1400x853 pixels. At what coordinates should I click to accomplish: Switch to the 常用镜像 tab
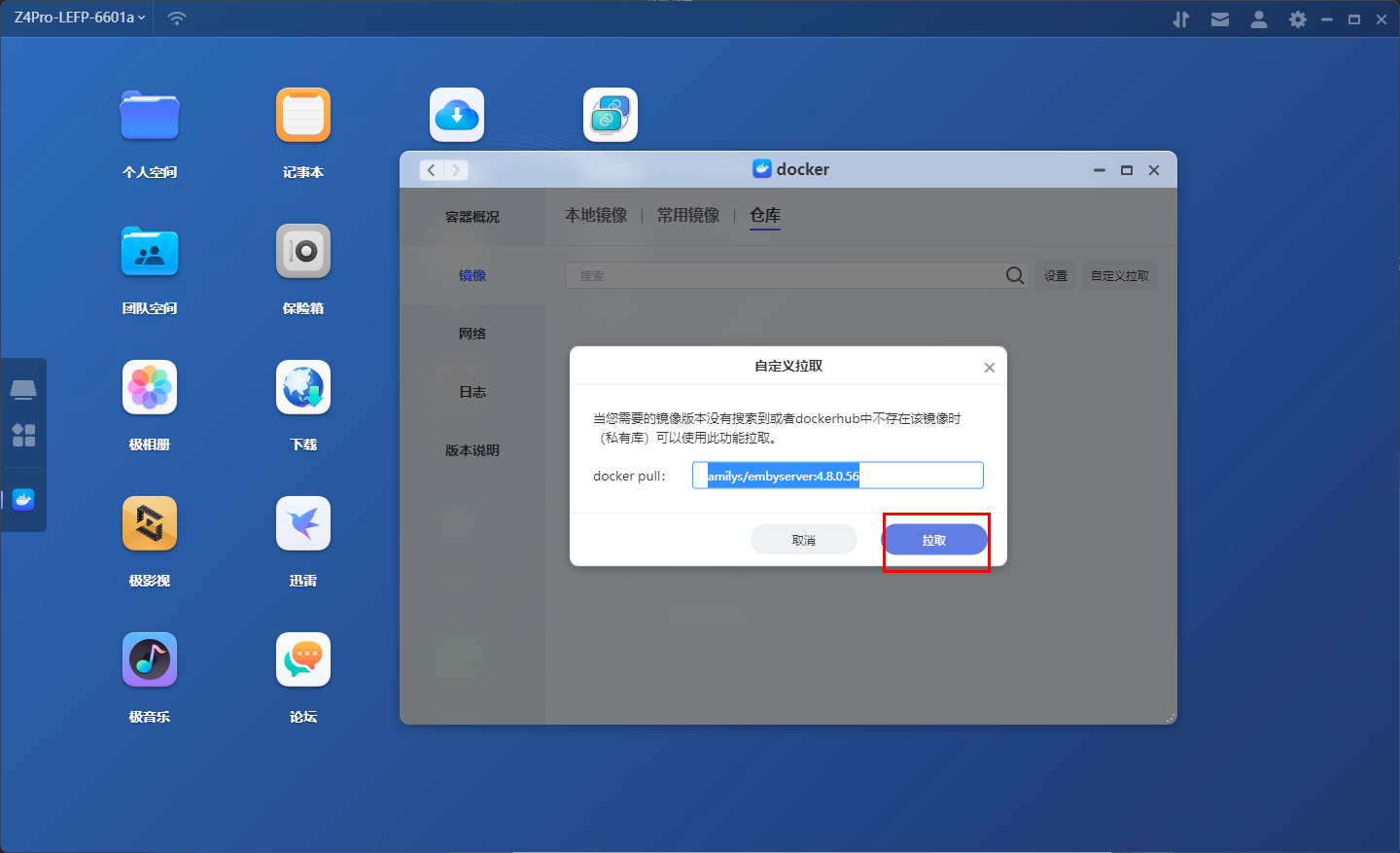(688, 215)
